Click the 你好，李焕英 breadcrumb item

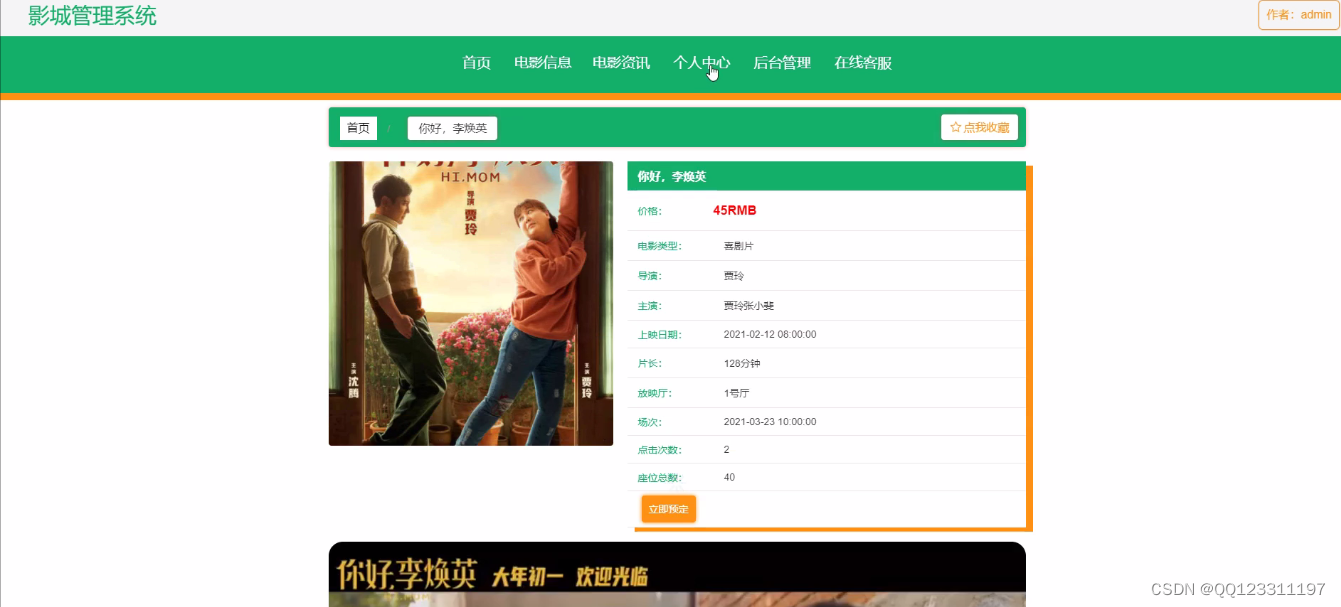(x=452, y=128)
